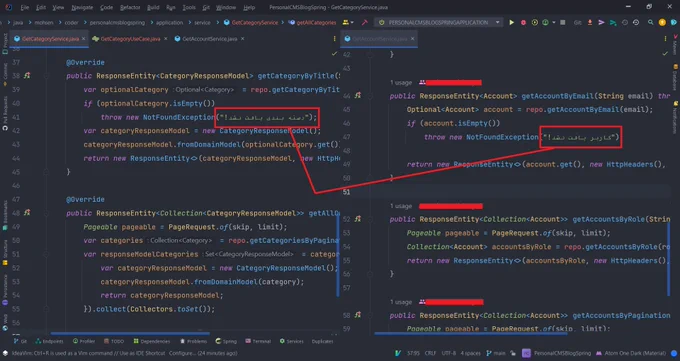
Task: Click the IdeaVim icon in the status bar
Action: pyautogui.click(x=398, y=353)
